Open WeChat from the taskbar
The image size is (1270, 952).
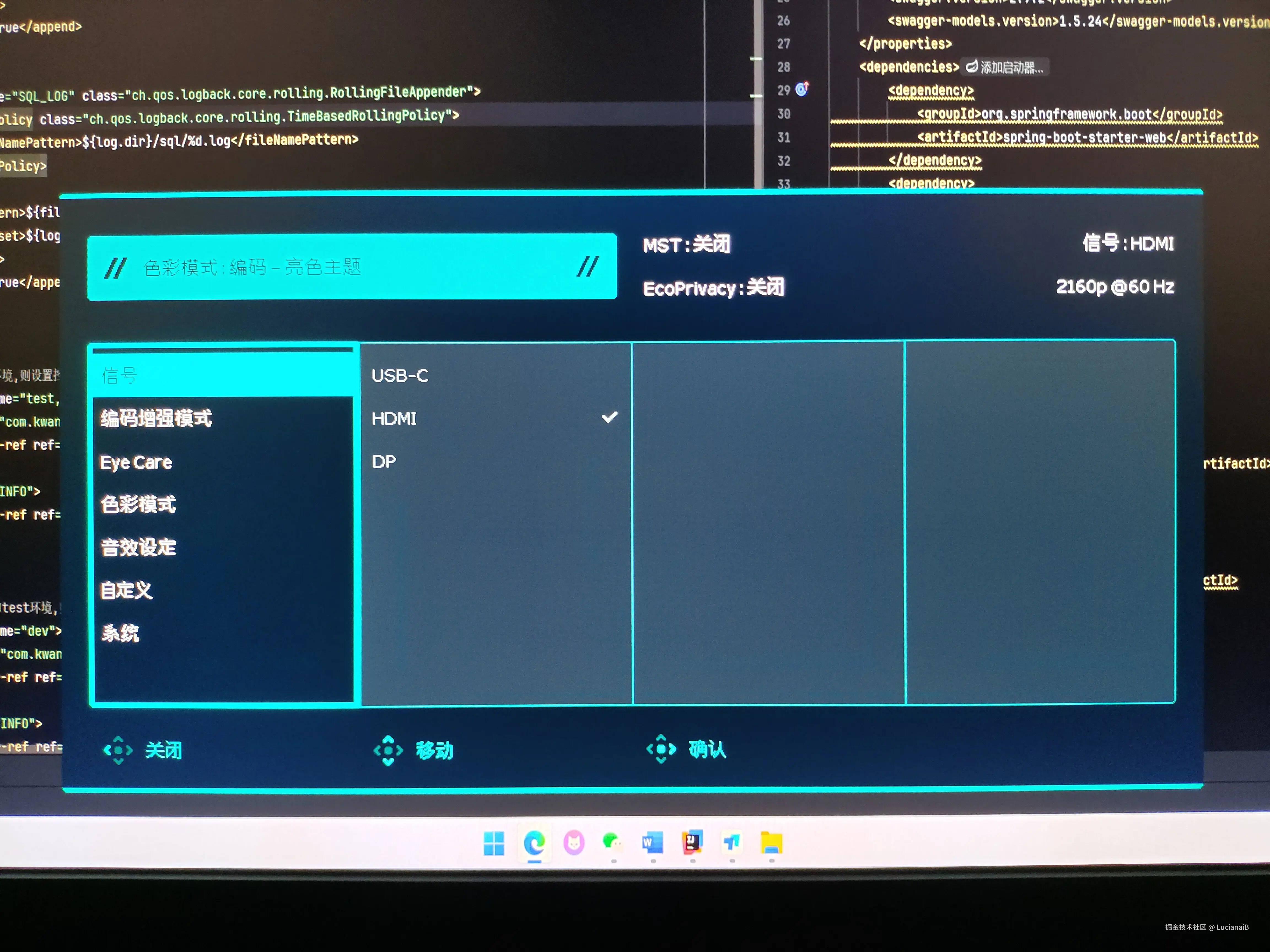pos(612,842)
